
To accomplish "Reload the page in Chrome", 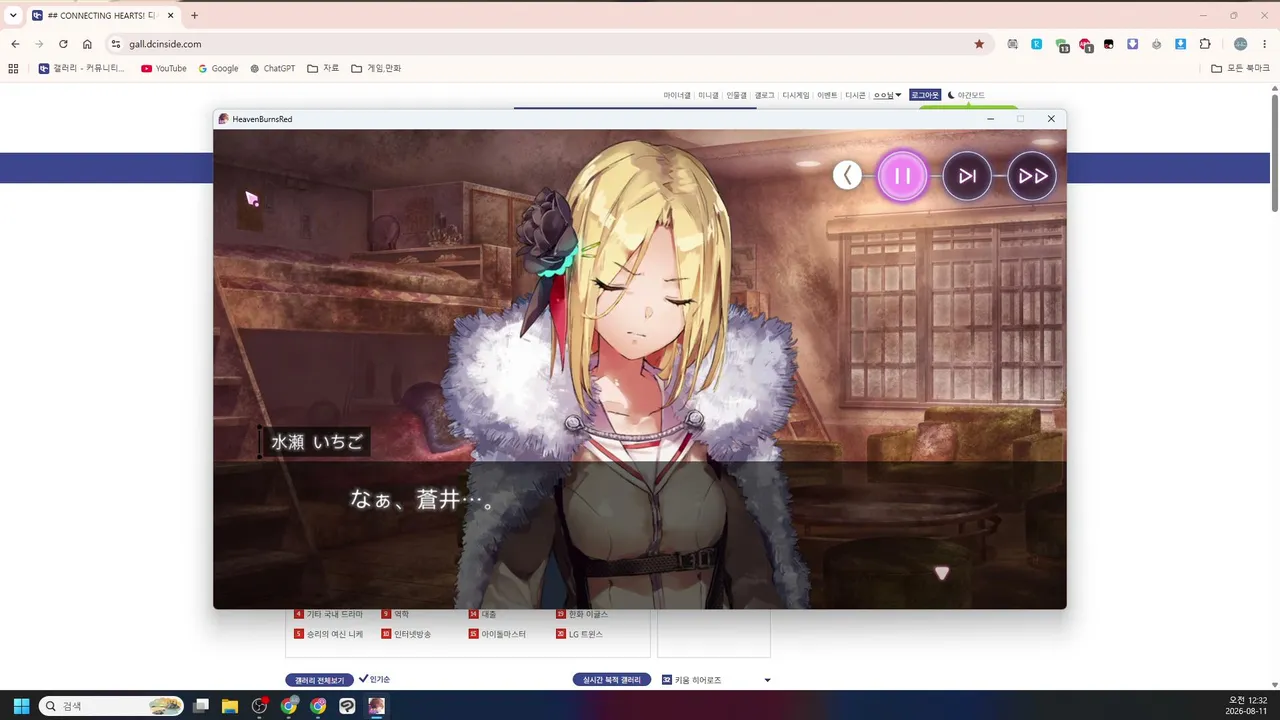I will pos(63,44).
